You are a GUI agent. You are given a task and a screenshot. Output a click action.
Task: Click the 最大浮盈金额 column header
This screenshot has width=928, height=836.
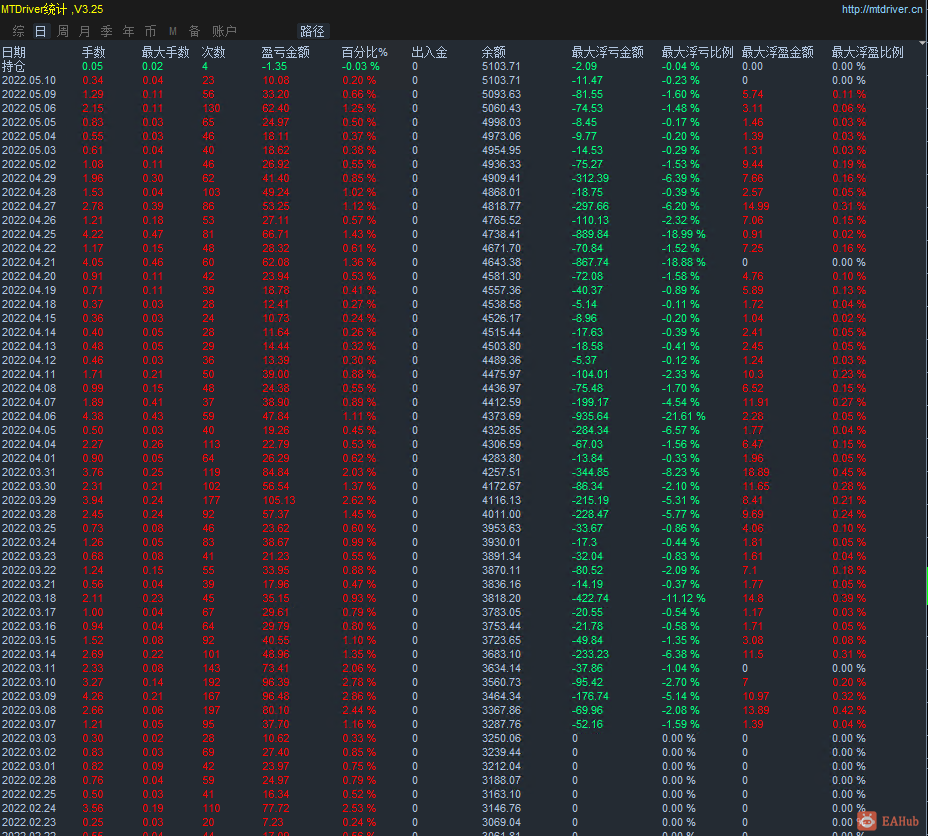[778, 52]
